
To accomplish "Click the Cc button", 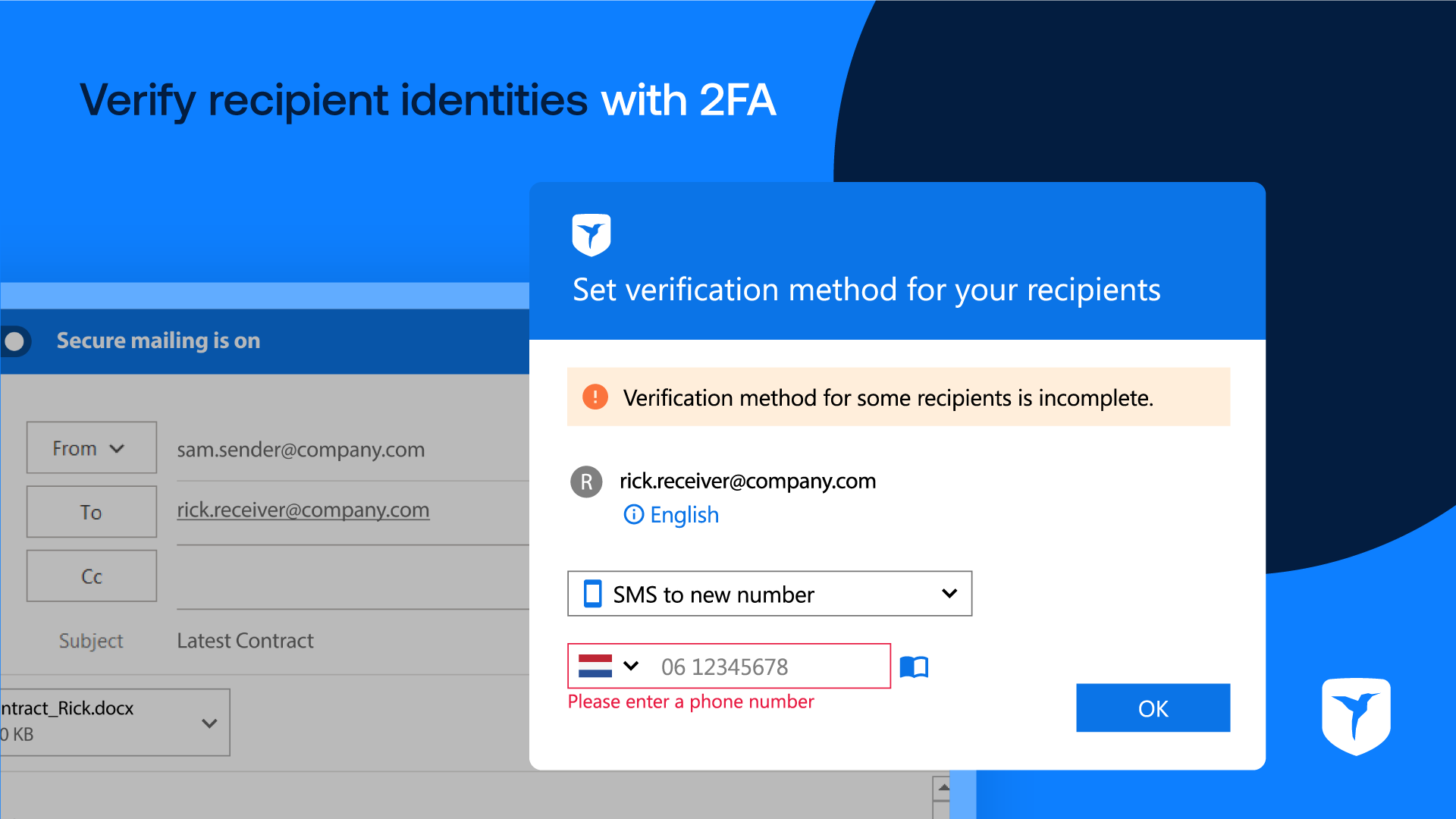I will click(92, 576).
